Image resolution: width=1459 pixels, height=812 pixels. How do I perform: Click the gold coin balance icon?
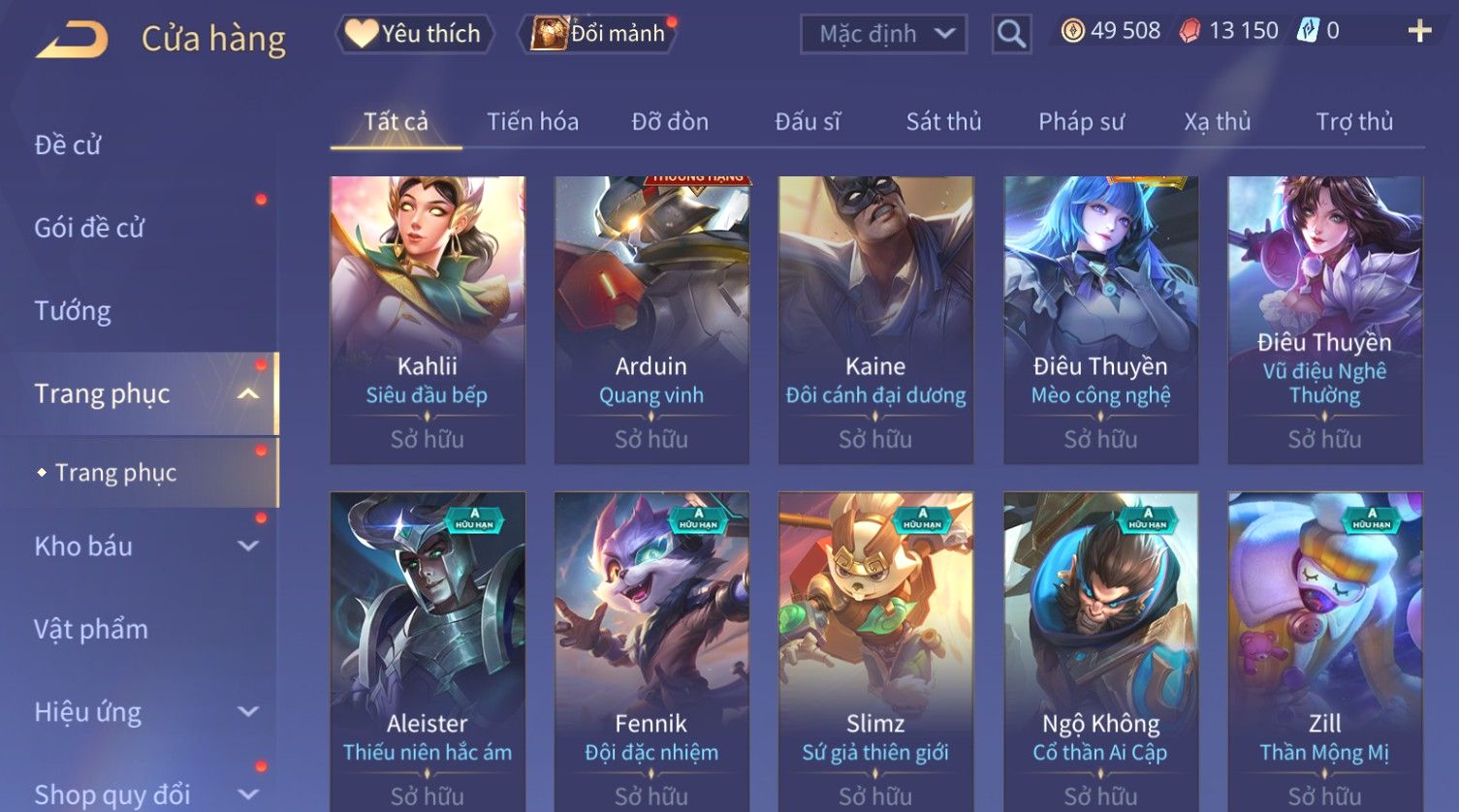tap(1072, 31)
